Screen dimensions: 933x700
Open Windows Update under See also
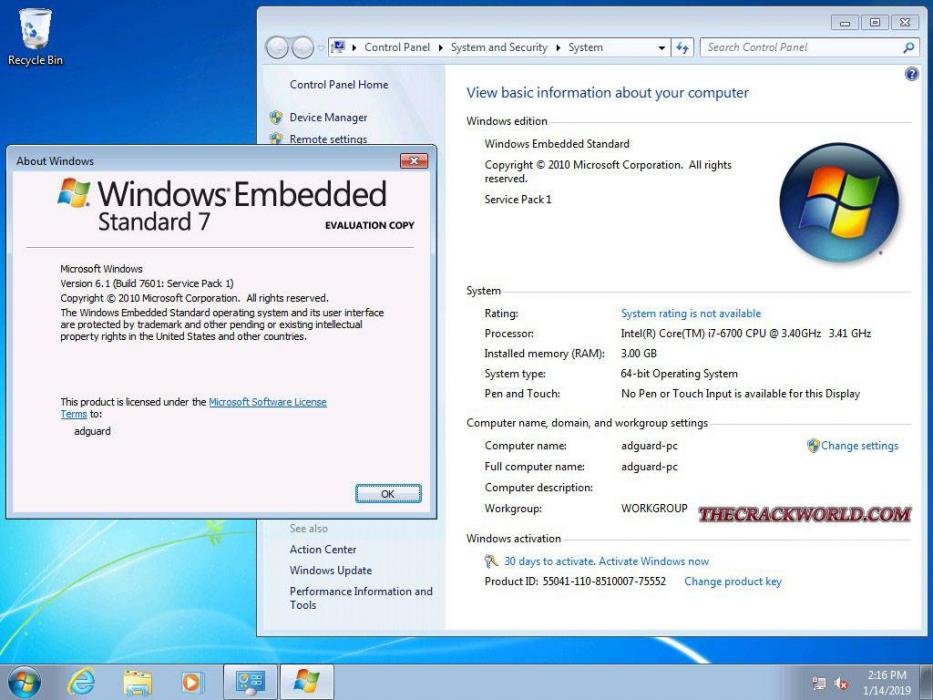[x=330, y=570]
